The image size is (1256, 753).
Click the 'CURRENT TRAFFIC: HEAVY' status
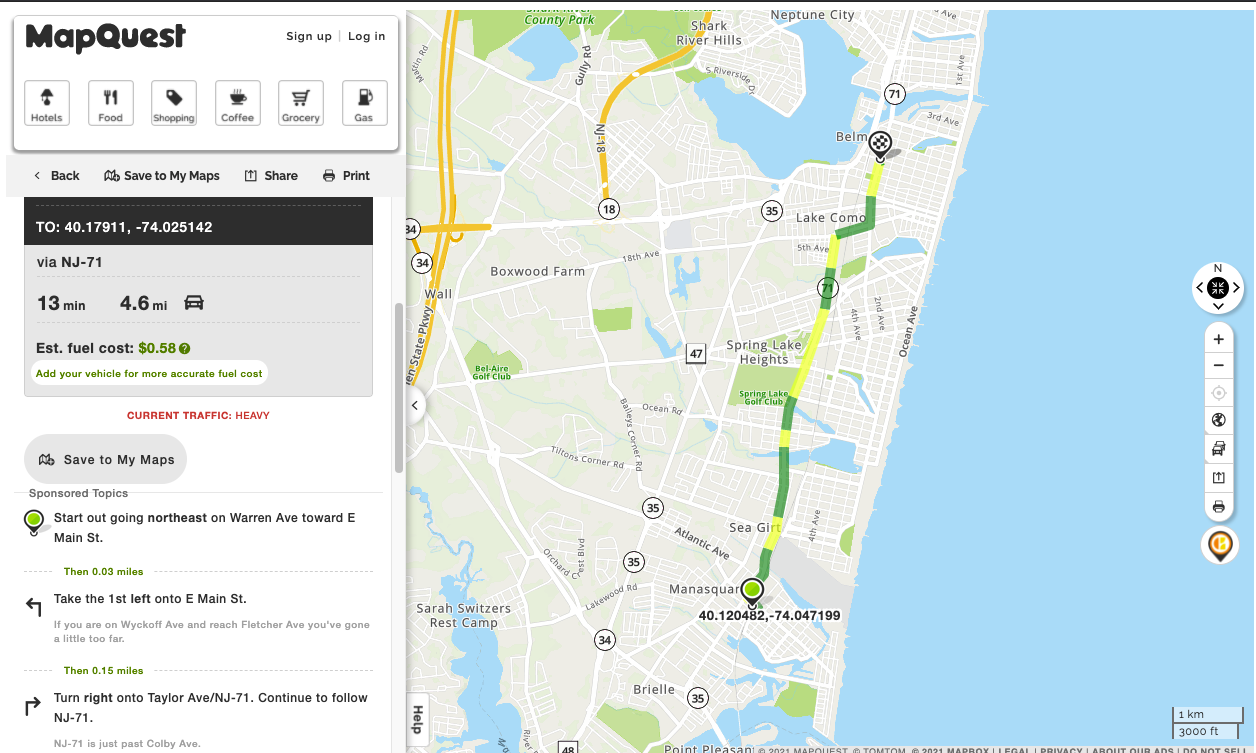[x=198, y=415]
